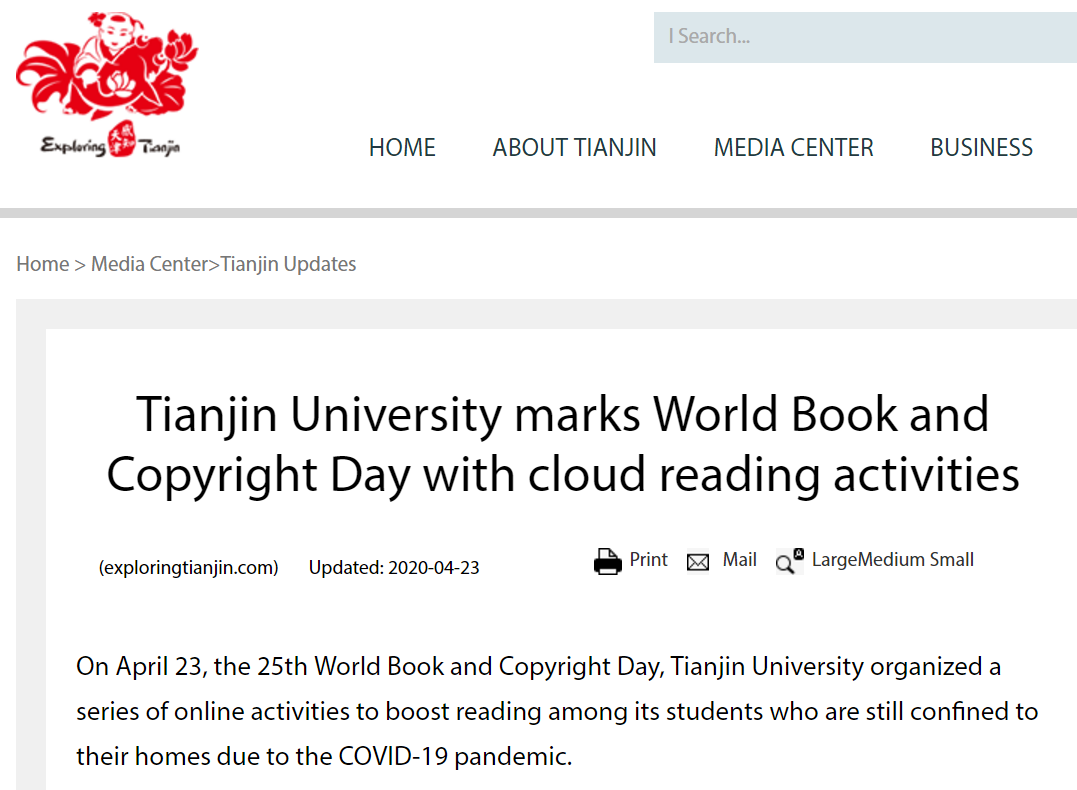Image resolution: width=1077 pixels, height=790 pixels.
Task: Click the magnifier font size icon
Action: click(789, 562)
